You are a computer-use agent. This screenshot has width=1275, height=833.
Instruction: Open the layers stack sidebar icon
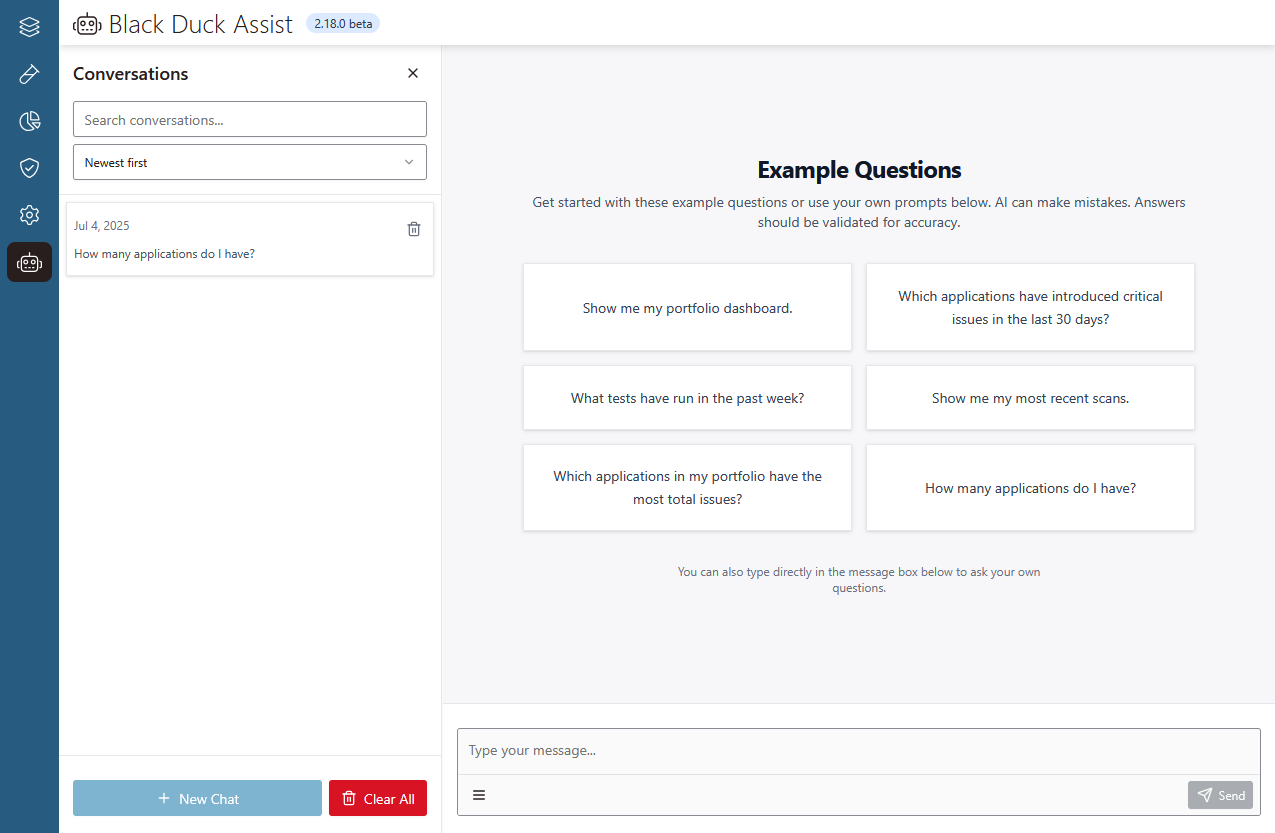pyautogui.click(x=29, y=27)
